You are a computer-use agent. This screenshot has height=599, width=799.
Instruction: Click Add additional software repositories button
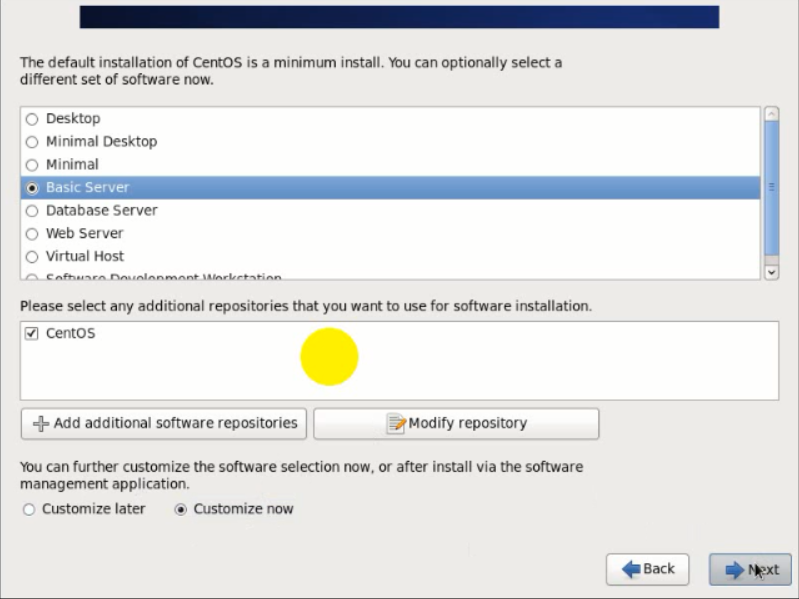tap(164, 424)
